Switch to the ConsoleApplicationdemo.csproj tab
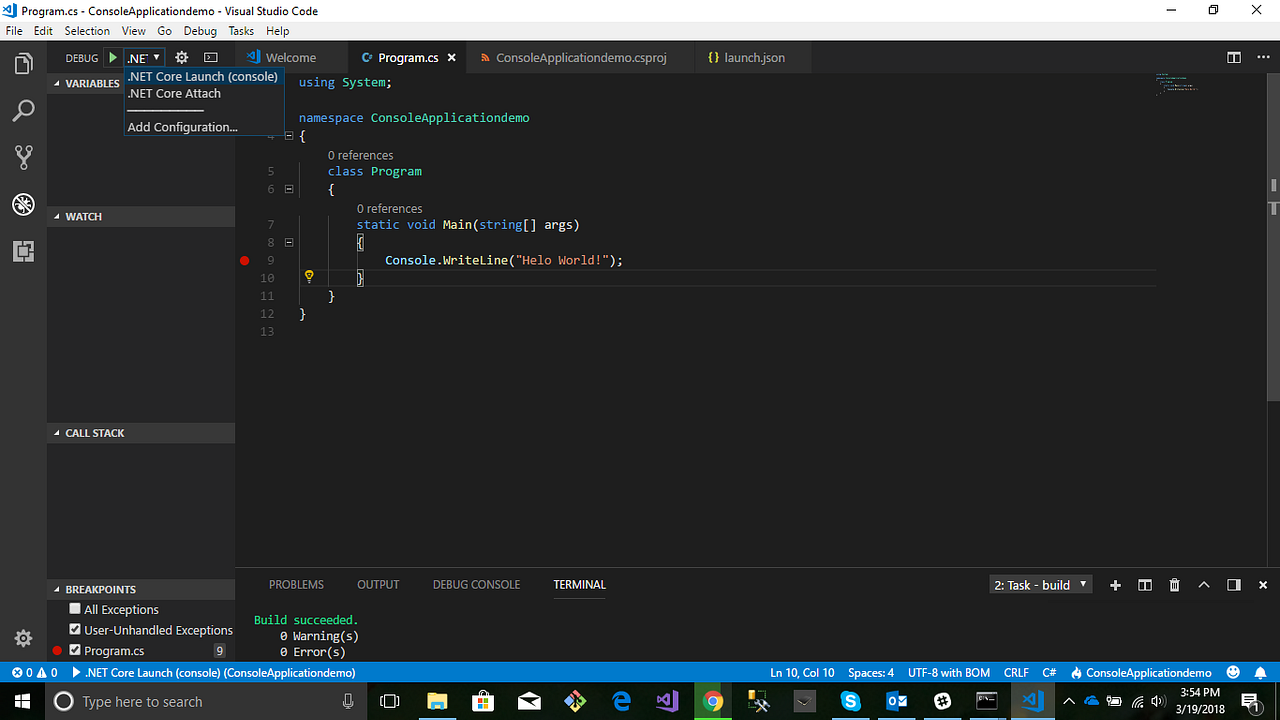 click(580, 57)
